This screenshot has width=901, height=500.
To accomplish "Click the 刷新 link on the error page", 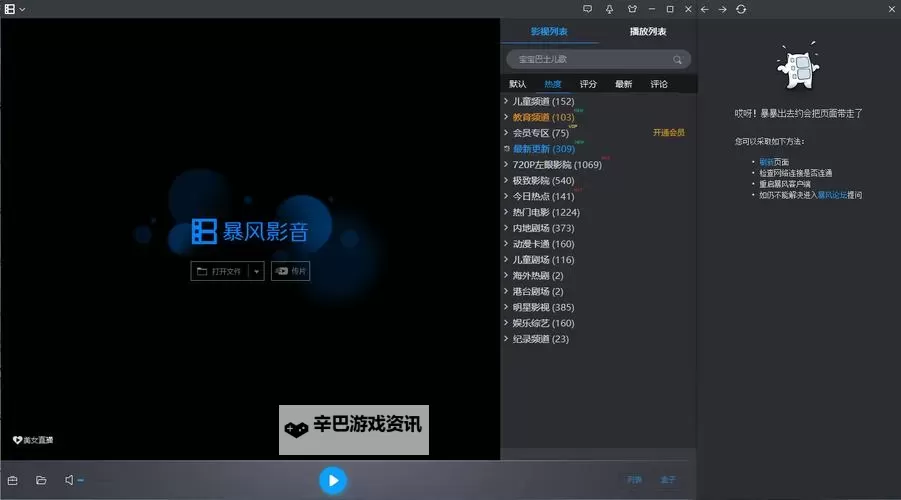I will coord(766,162).
